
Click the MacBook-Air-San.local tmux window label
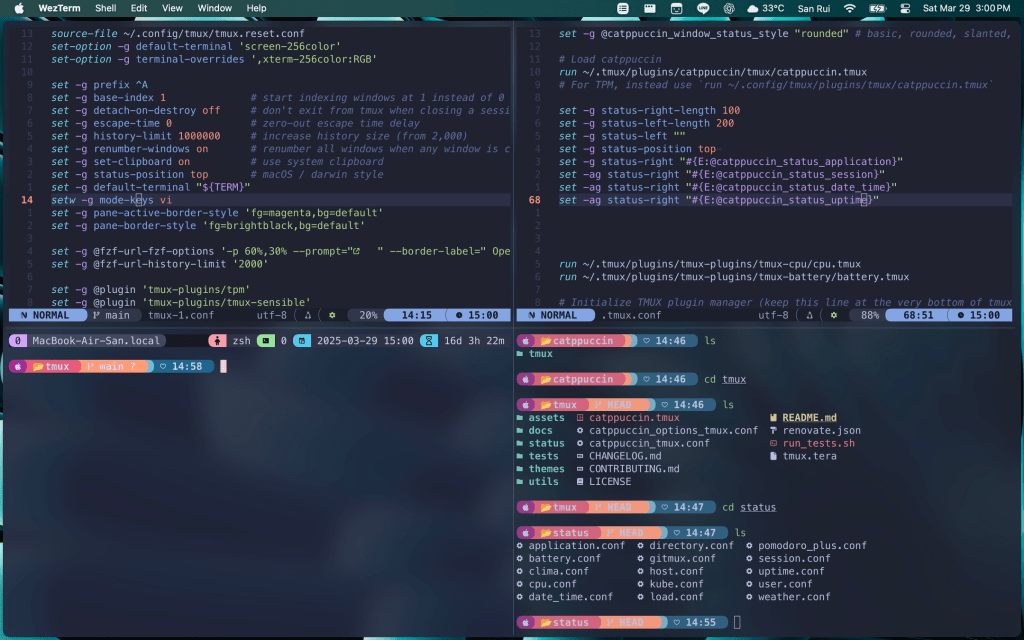tap(95, 340)
